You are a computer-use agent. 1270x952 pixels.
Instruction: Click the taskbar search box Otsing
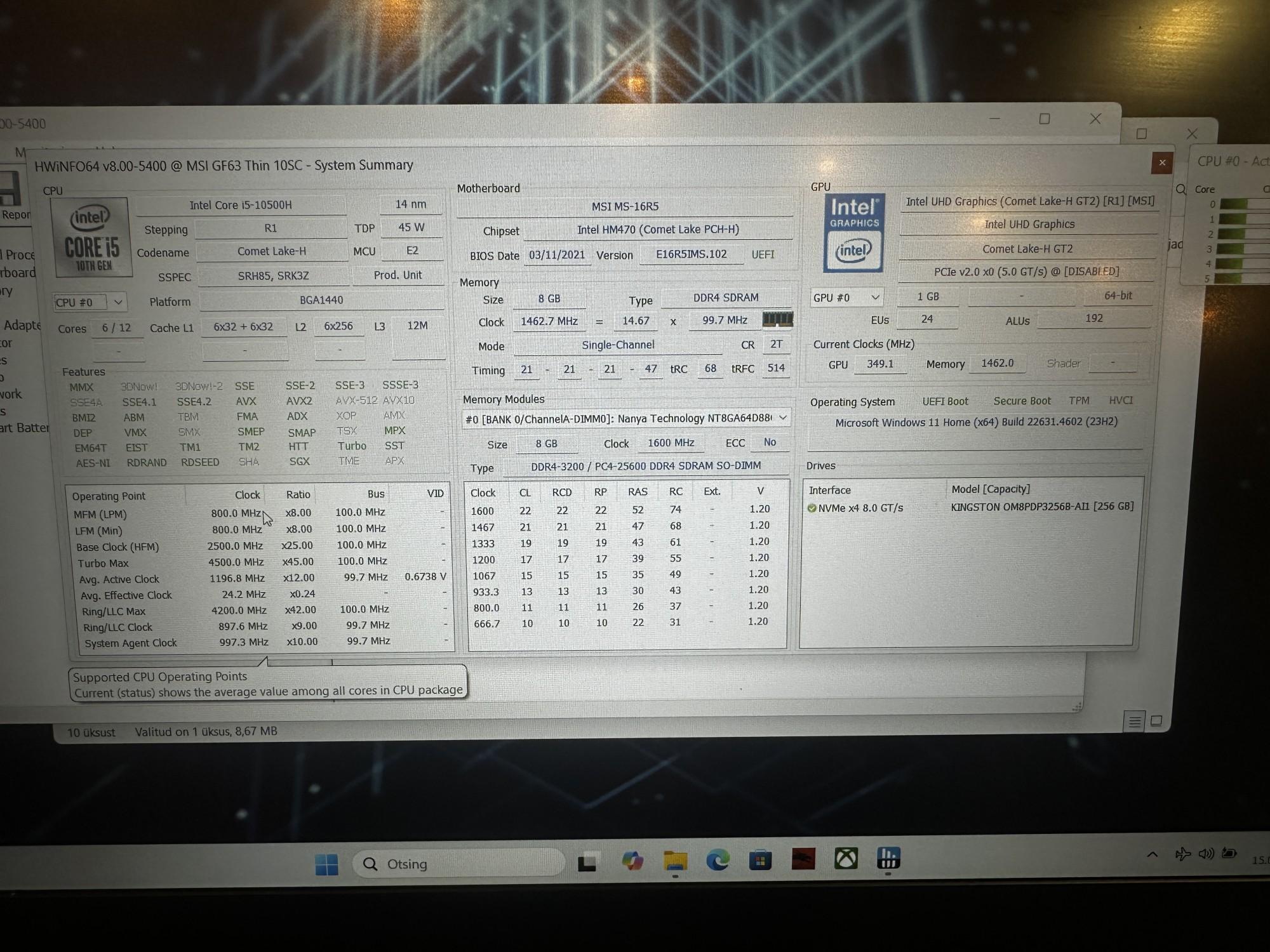click(x=458, y=863)
